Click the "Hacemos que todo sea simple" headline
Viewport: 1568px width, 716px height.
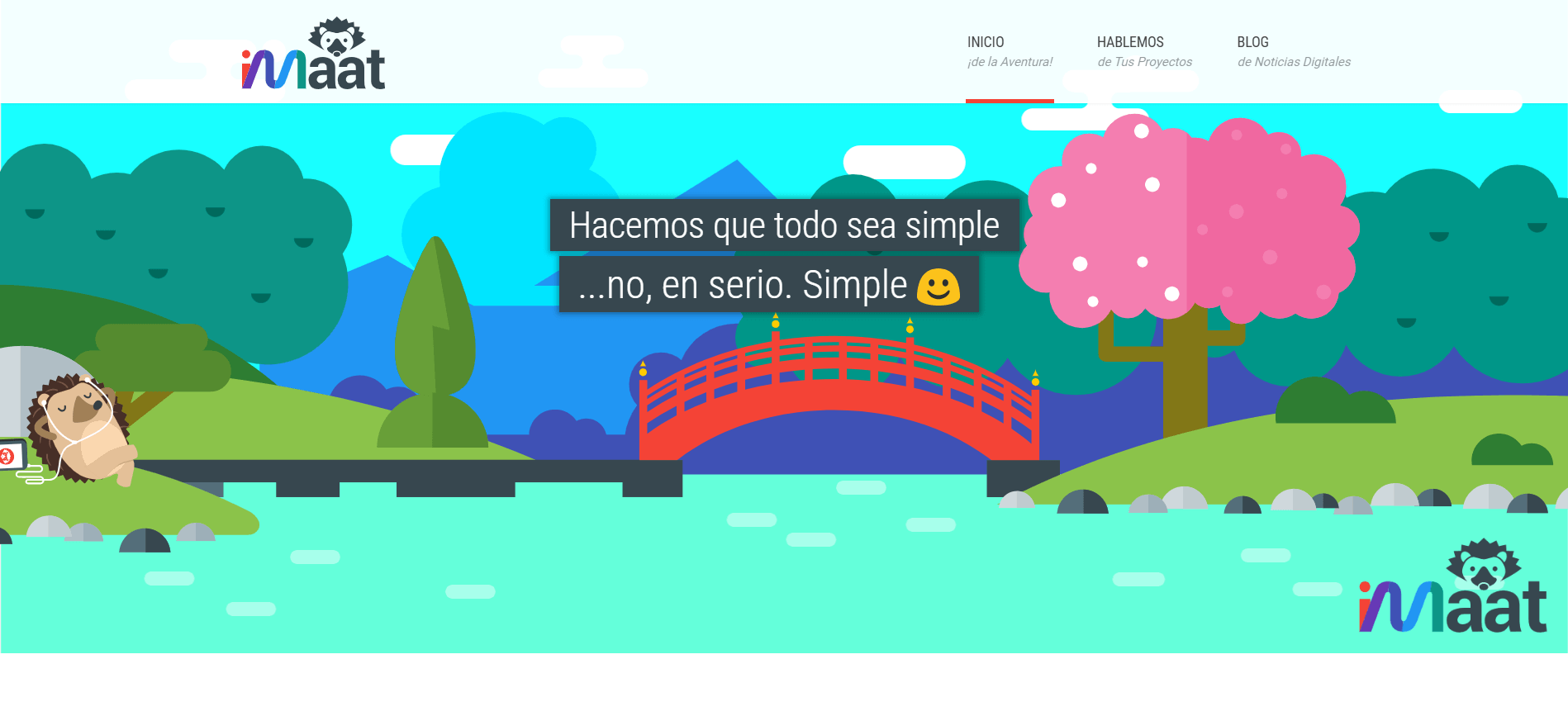coord(784,225)
